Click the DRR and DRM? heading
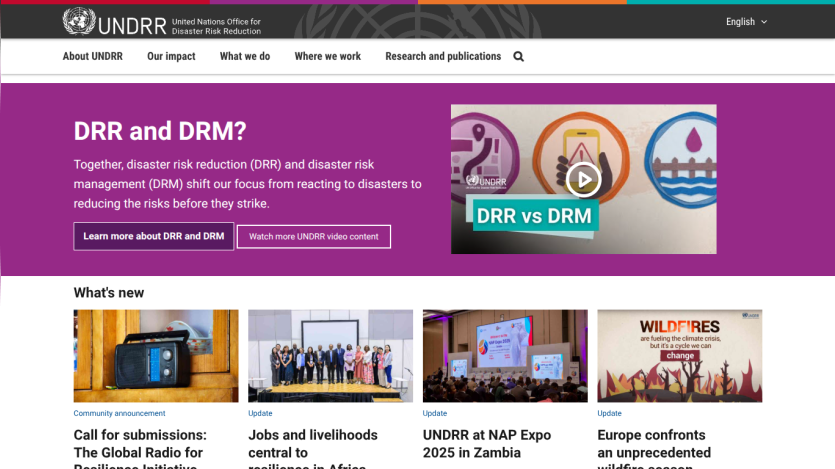835x469 pixels. [160, 131]
